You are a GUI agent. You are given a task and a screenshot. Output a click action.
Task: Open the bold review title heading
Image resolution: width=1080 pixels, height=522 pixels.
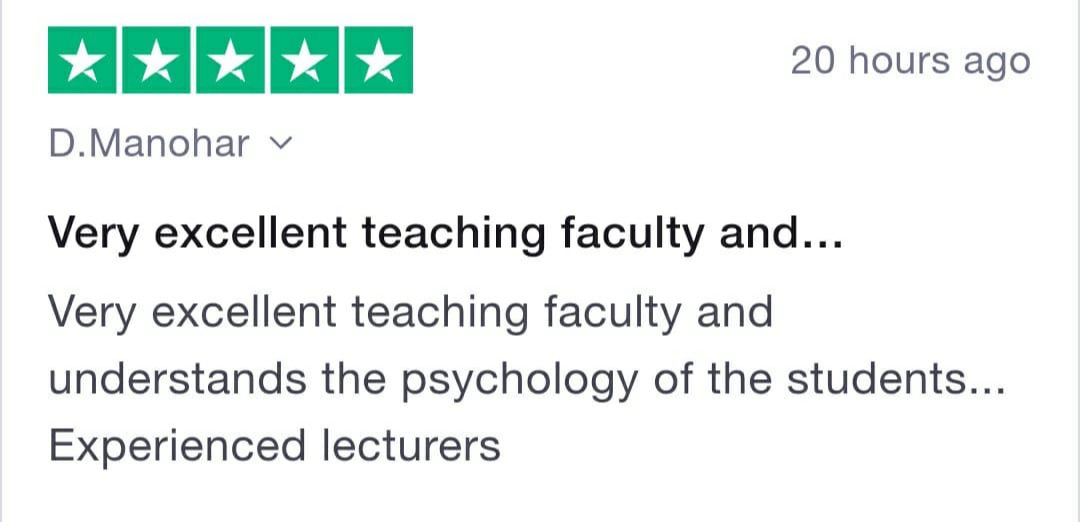(445, 235)
